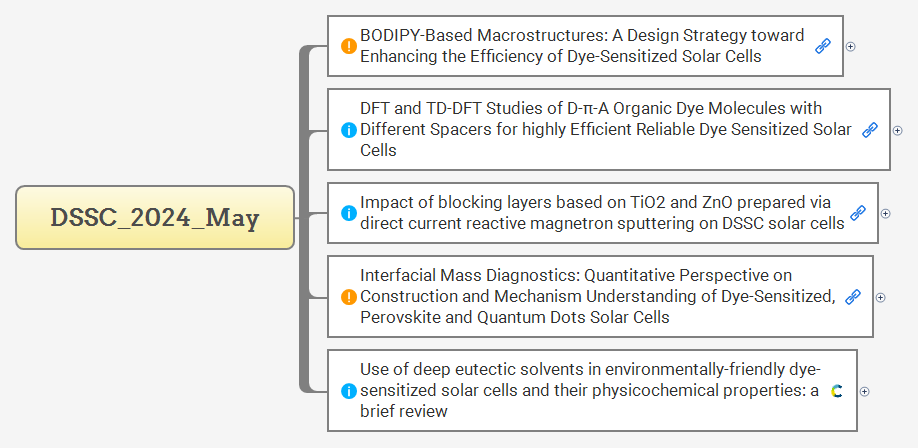Click the orange warning marker on BODIPY topic
Image resolution: width=918 pixels, height=448 pixels.
tap(348, 46)
